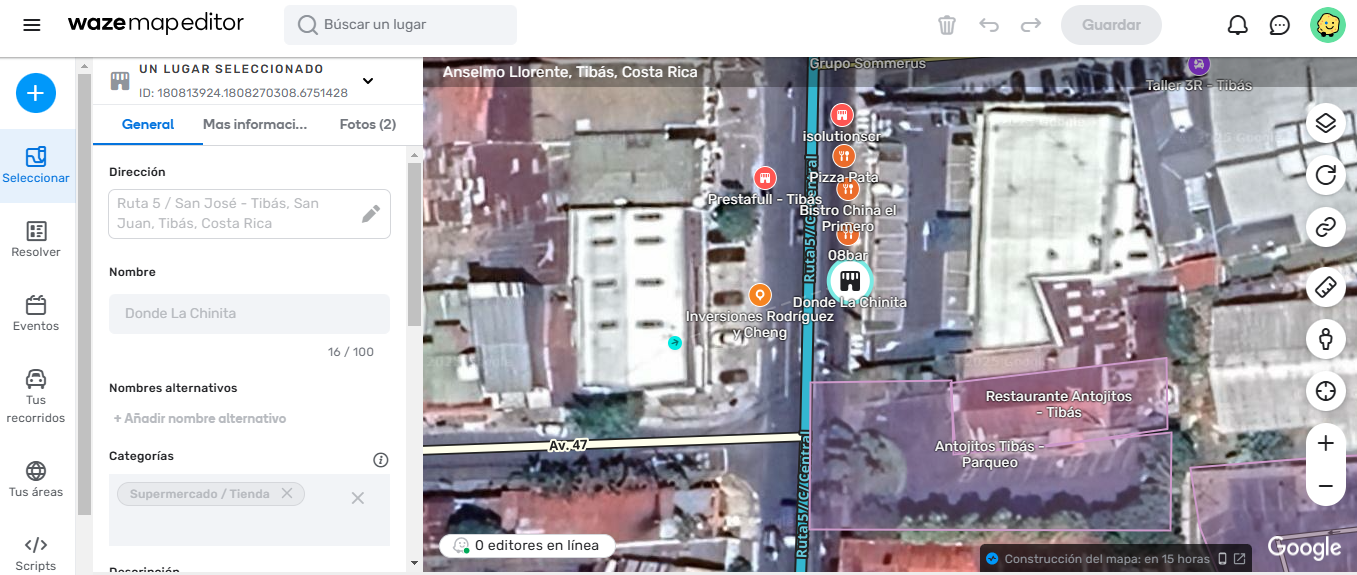Select the ruler measurement tool
Image resolution: width=1357 pixels, height=575 pixels.
click(x=1326, y=287)
